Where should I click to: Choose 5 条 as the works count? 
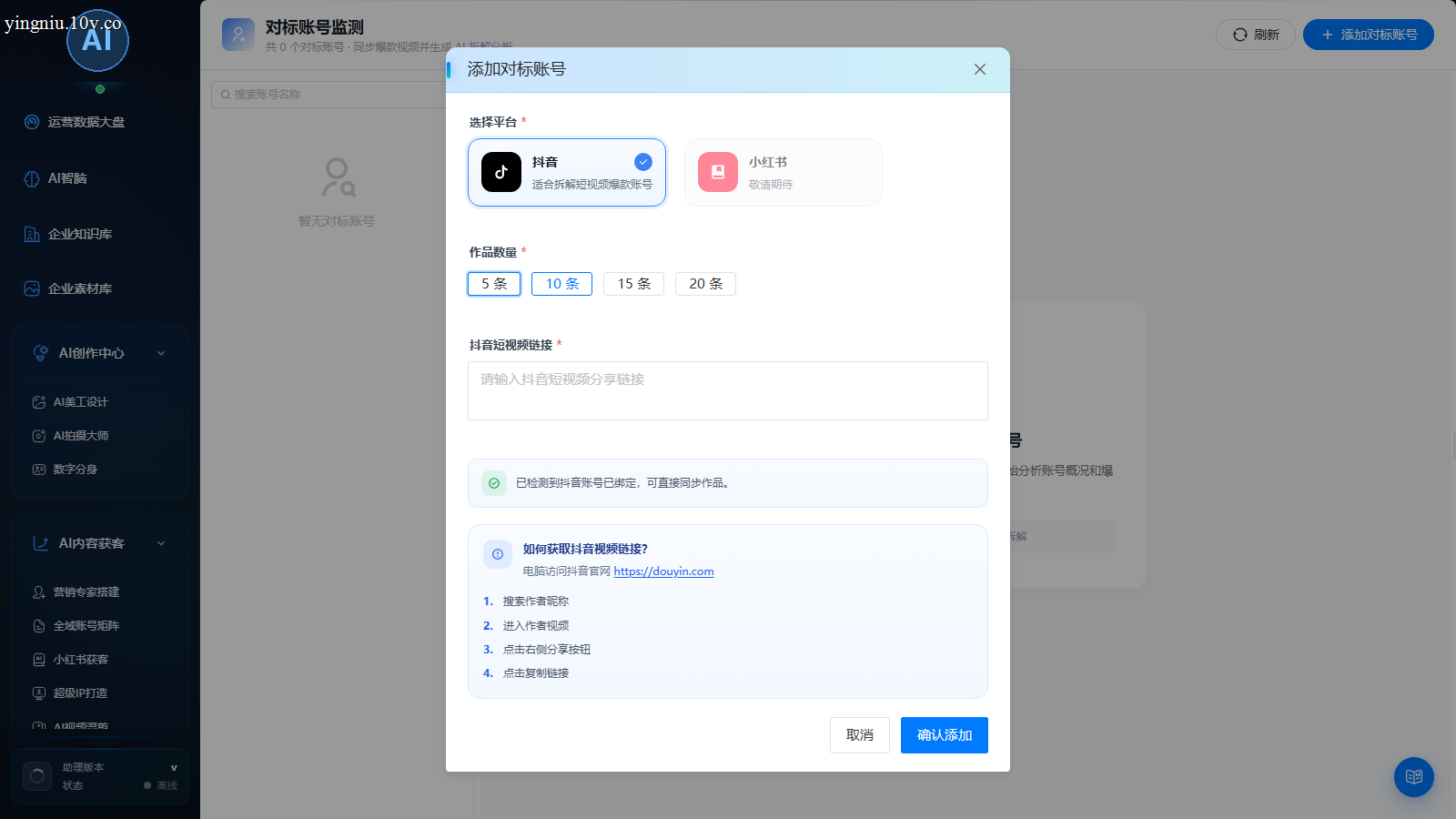click(494, 284)
